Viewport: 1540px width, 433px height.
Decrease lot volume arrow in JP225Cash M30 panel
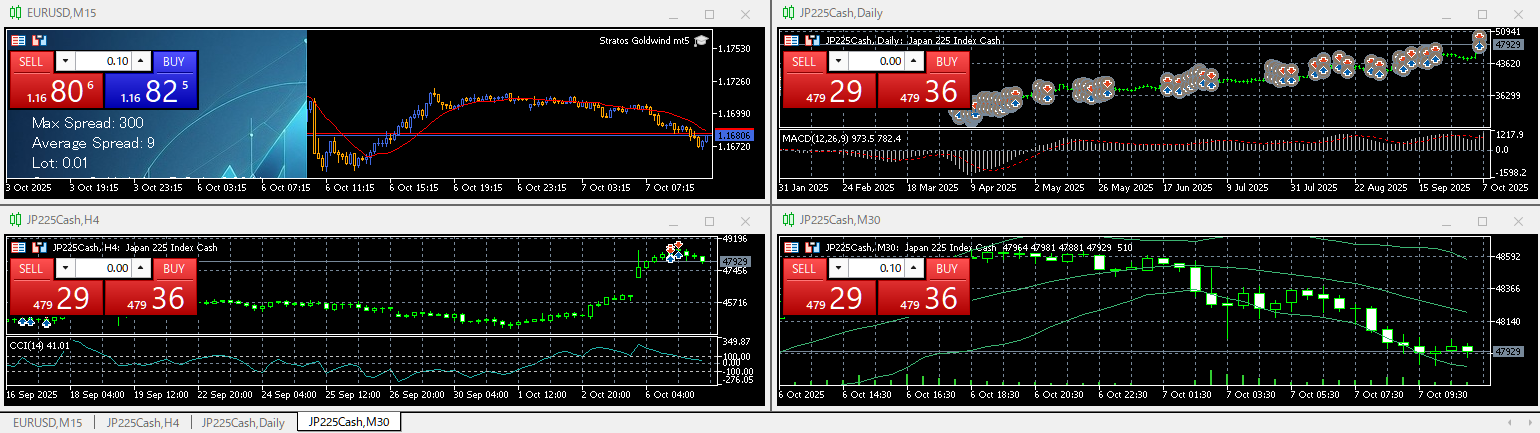pos(839,268)
